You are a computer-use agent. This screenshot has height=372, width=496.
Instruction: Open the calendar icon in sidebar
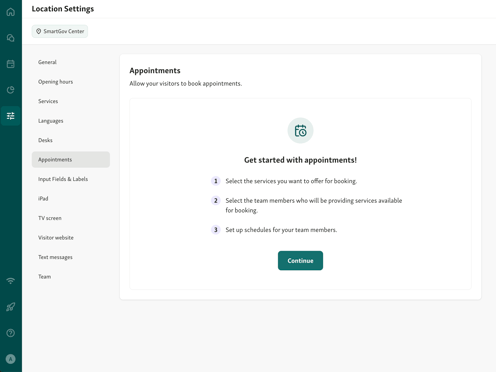[11, 64]
